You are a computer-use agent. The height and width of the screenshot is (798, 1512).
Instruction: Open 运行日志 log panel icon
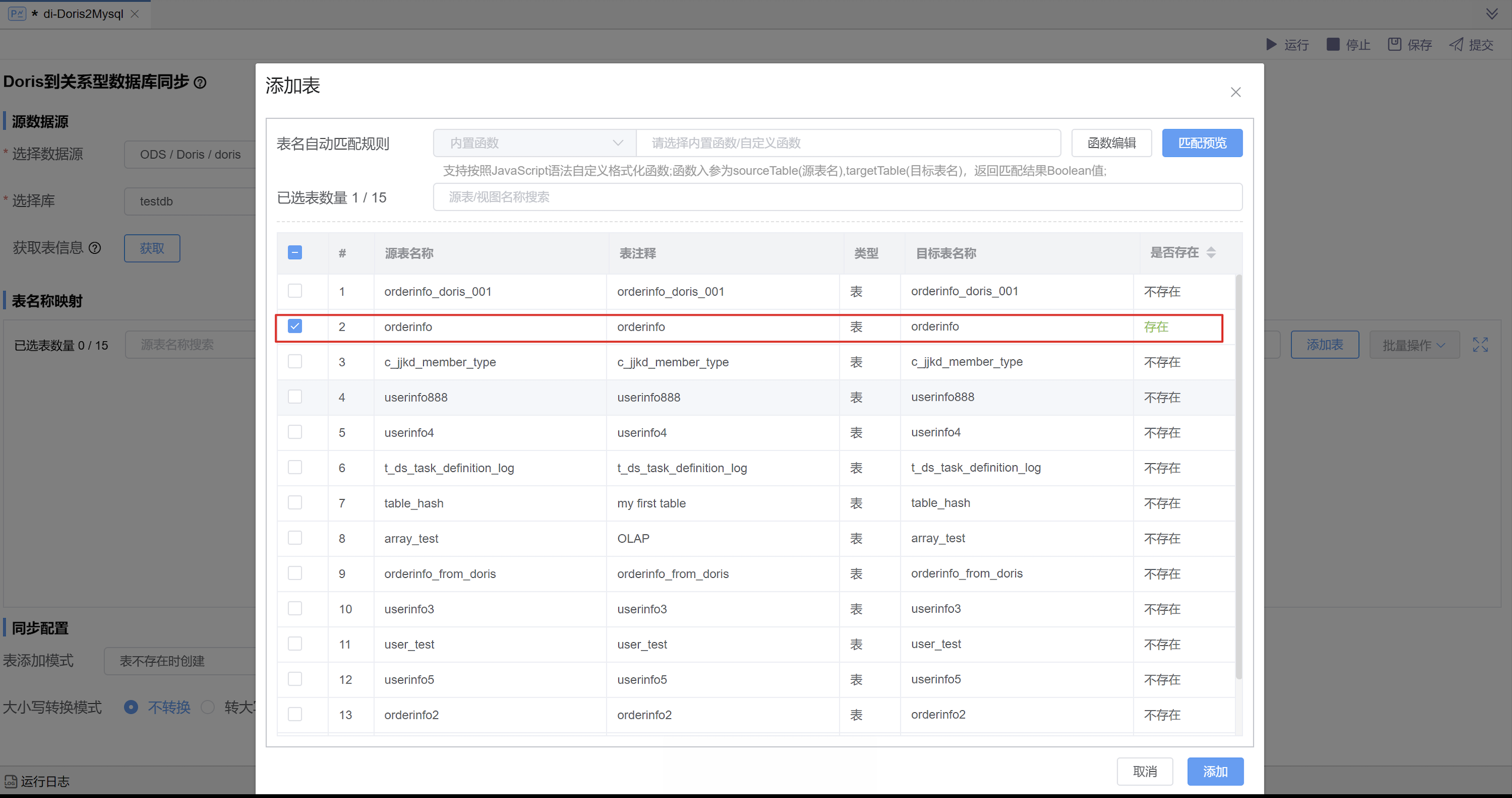point(11,781)
